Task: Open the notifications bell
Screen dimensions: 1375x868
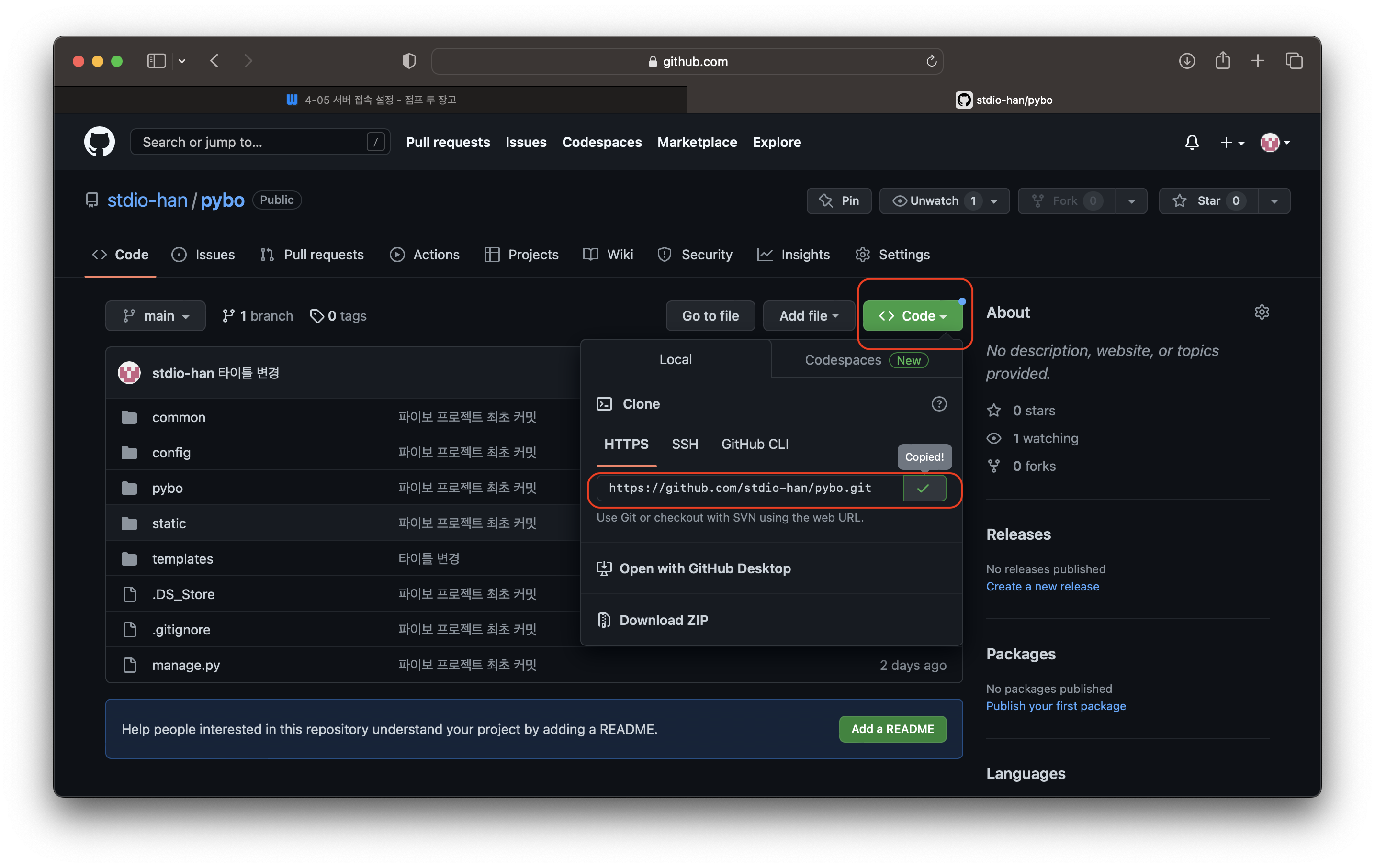Action: click(x=1191, y=142)
